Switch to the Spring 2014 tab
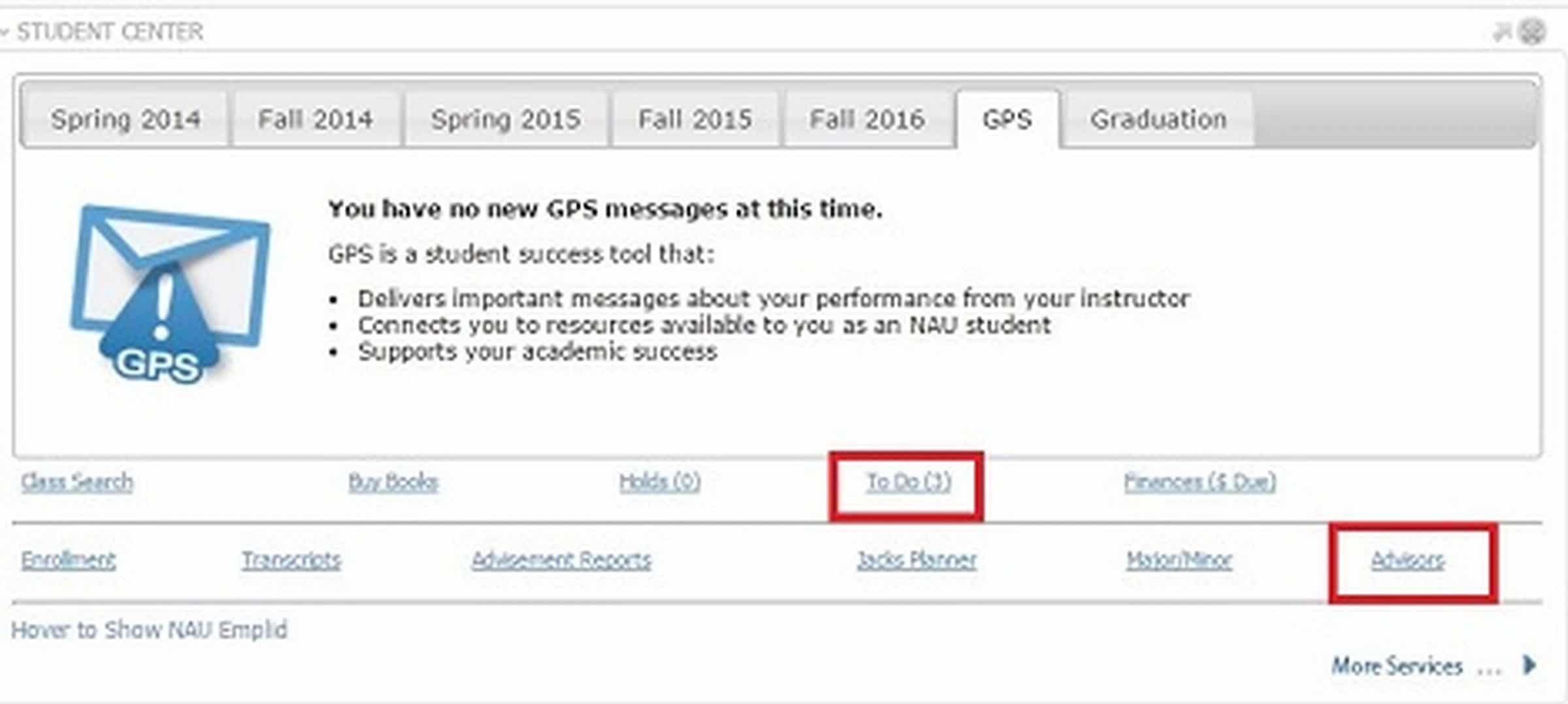 point(125,120)
